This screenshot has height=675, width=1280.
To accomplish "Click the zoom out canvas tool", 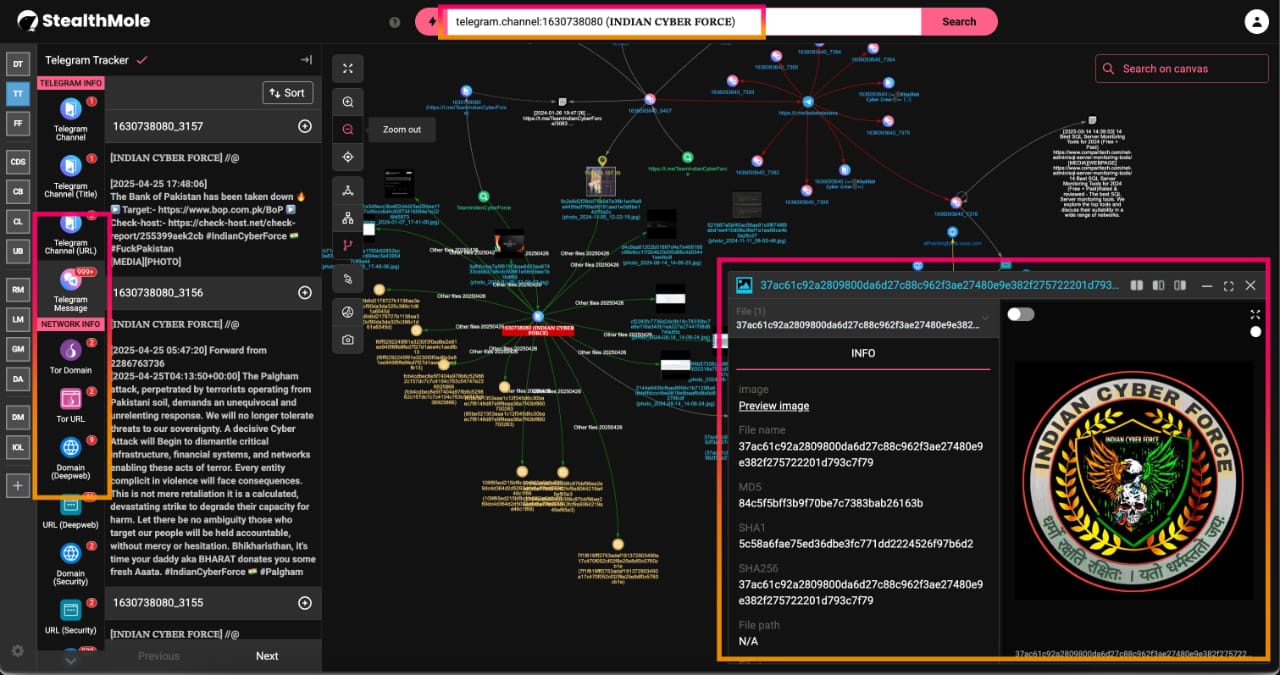I will pos(348,129).
